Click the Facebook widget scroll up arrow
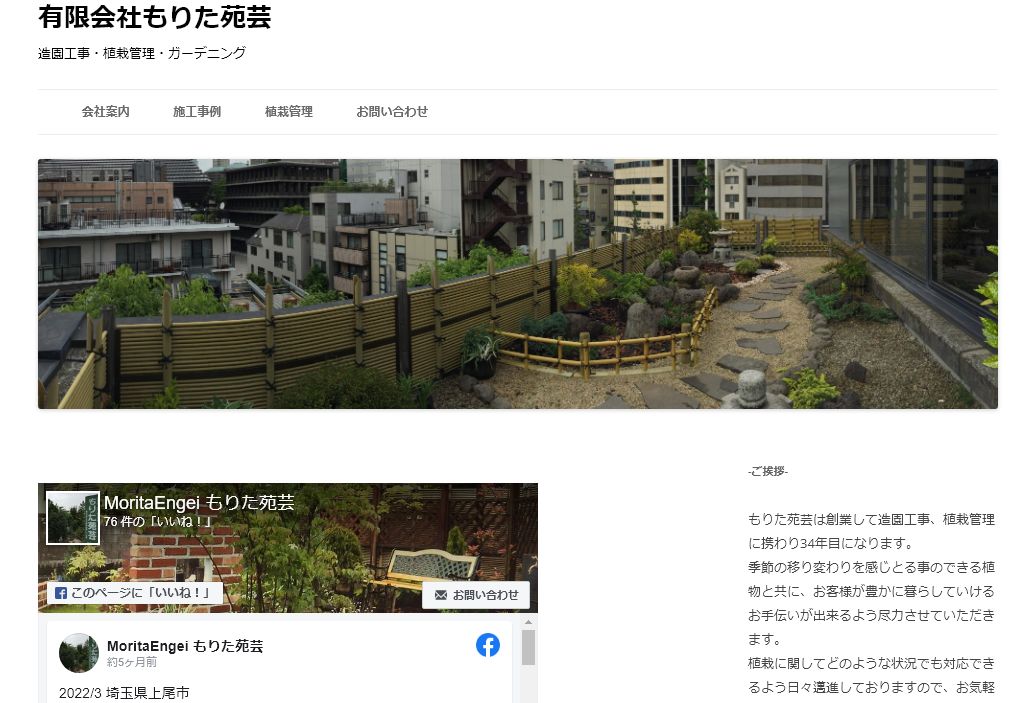This screenshot has width=1035, height=703. point(528,622)
